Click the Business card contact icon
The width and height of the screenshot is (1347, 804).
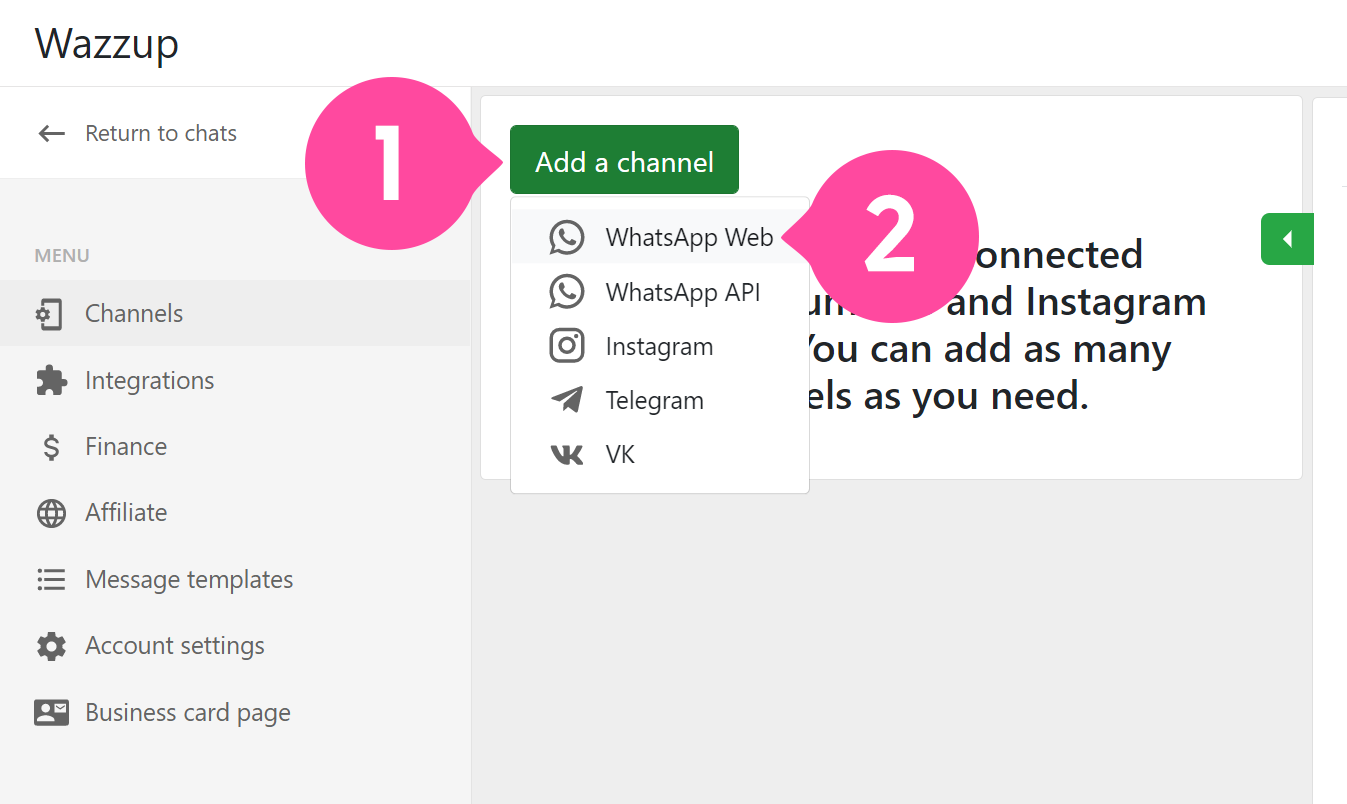pyautogui.click(x=51, y=712)
